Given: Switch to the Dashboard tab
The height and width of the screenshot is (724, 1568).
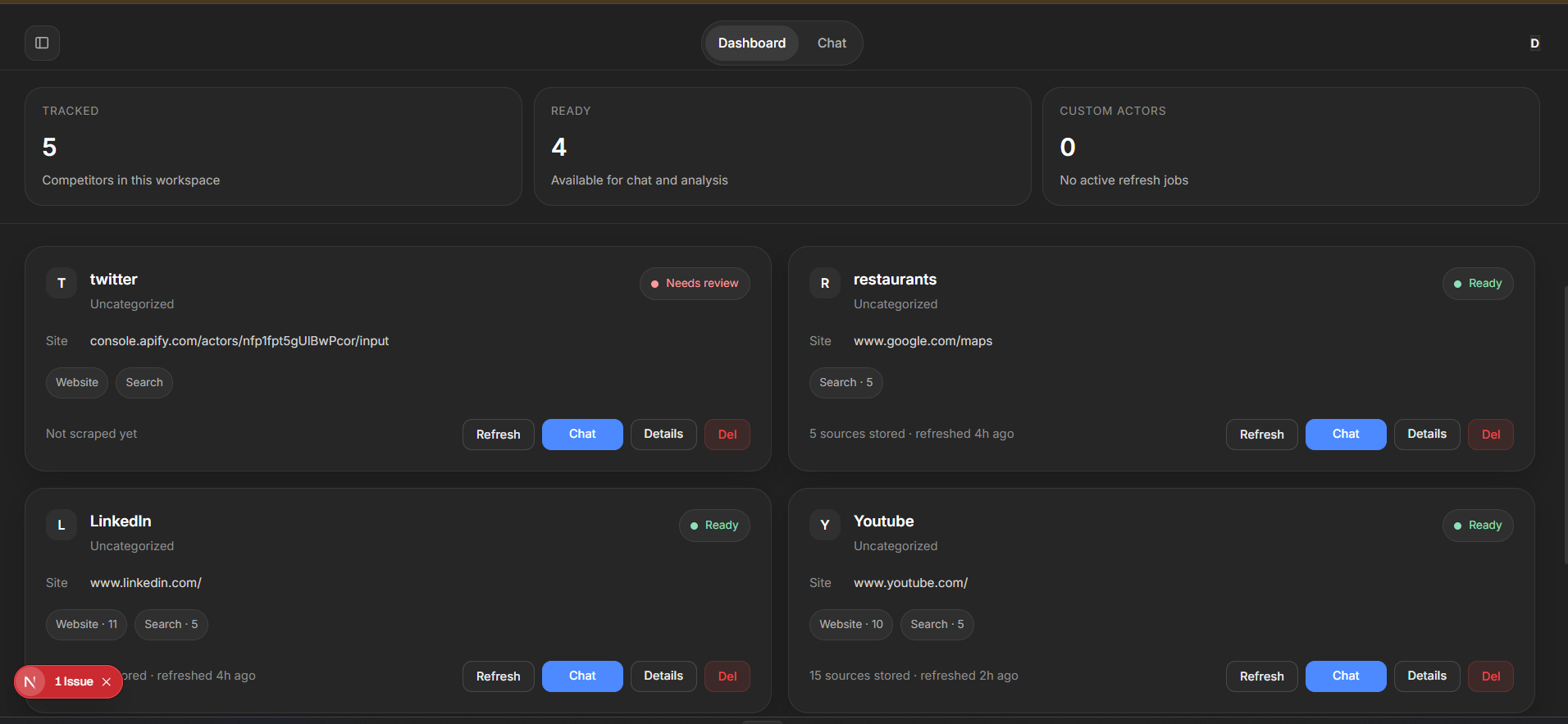Looking at the screenshot, I should tap(752, 43).
